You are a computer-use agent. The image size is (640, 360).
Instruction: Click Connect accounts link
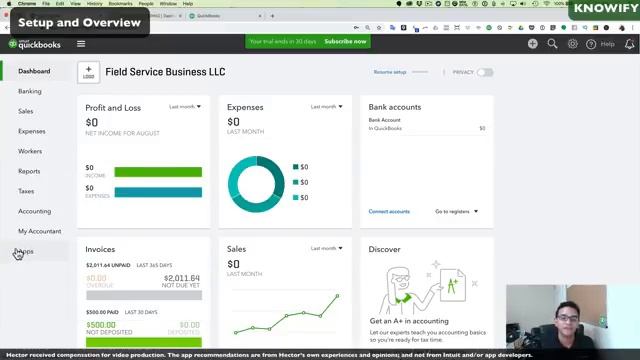click(389, 211)
